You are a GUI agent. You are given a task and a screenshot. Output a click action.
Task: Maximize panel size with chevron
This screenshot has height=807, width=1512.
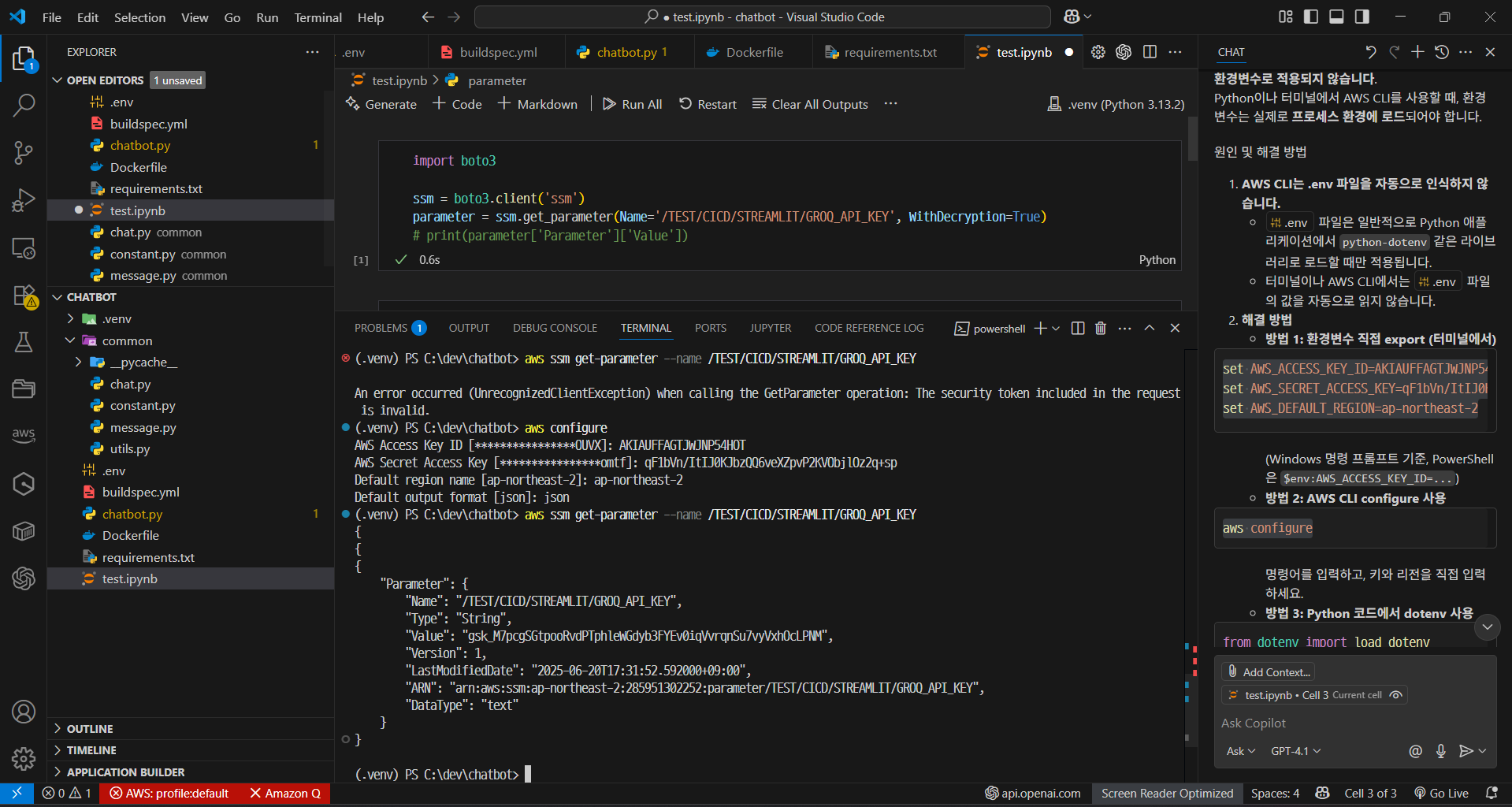1150,328
